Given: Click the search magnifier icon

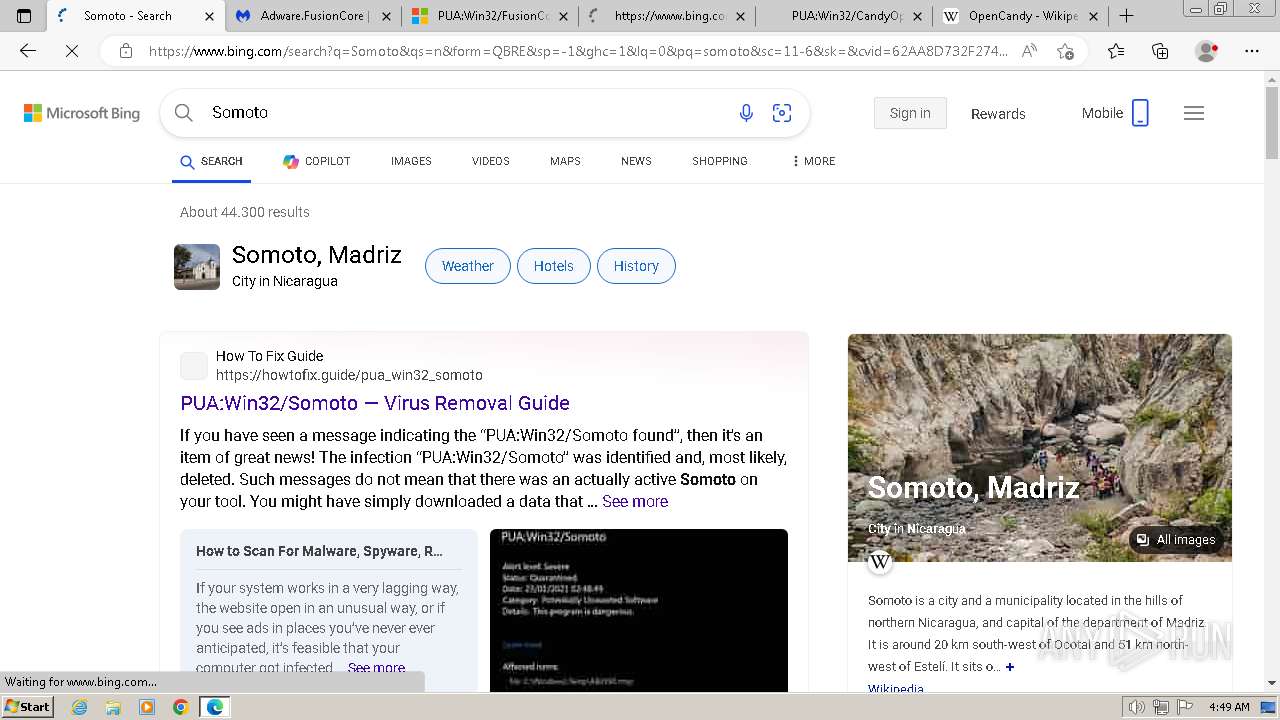Looking at the screenshot, I should tap(184, 113).
